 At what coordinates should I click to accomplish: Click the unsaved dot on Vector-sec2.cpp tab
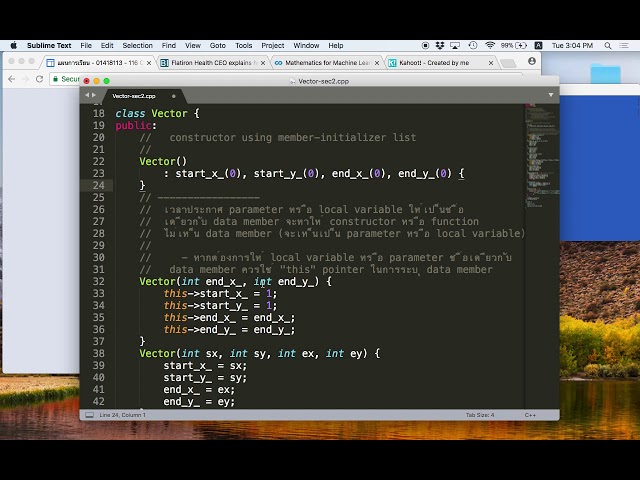[x=173, y=96]
